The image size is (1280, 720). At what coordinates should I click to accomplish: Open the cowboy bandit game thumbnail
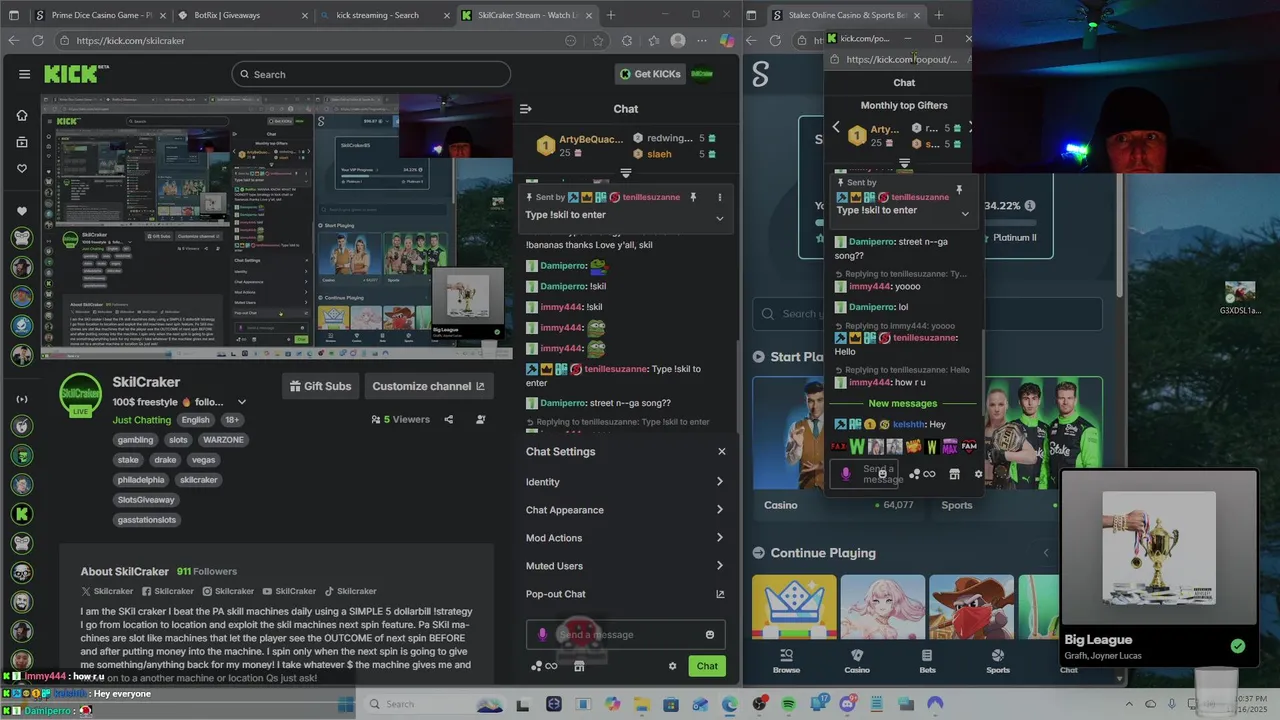point(971,607)
